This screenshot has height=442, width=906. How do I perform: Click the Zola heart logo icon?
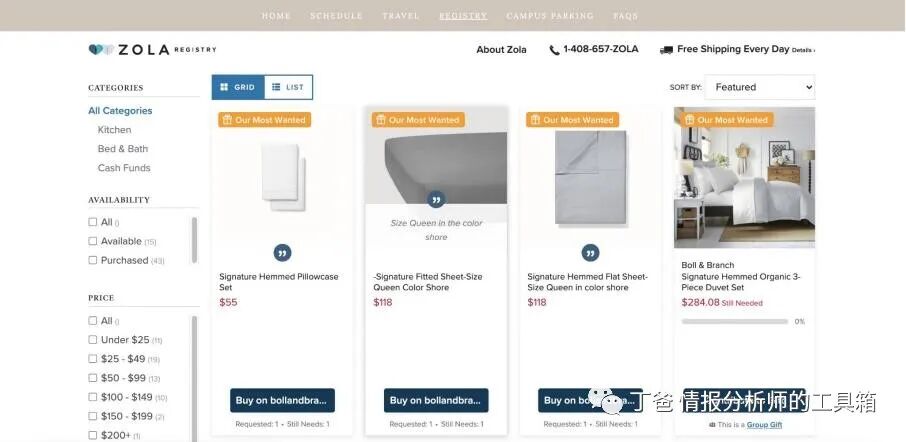pyautogui.click(x=101, y=50)
